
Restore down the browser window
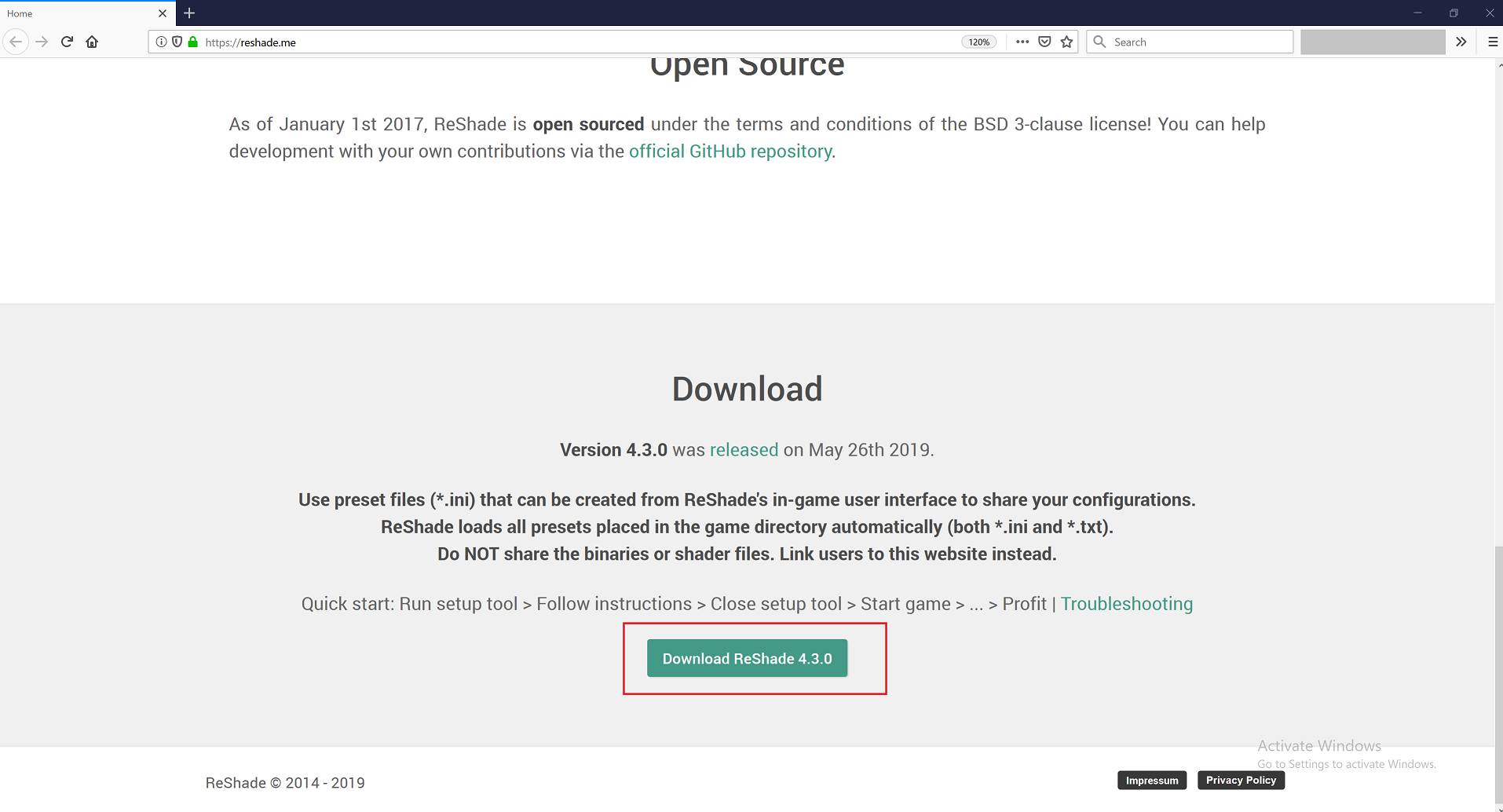coord(1454,13)
